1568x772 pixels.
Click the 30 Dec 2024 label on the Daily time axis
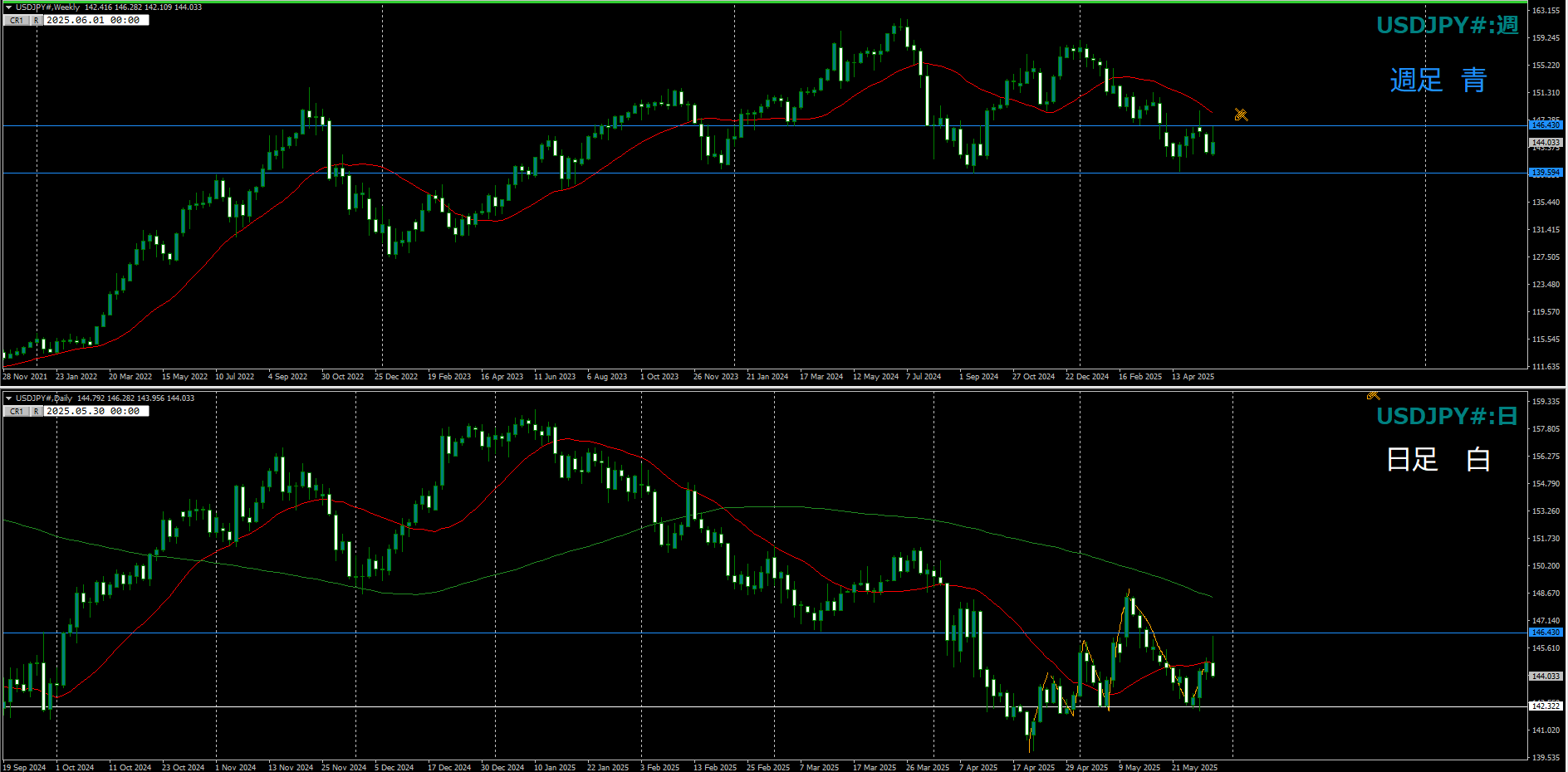coord(502,768)
